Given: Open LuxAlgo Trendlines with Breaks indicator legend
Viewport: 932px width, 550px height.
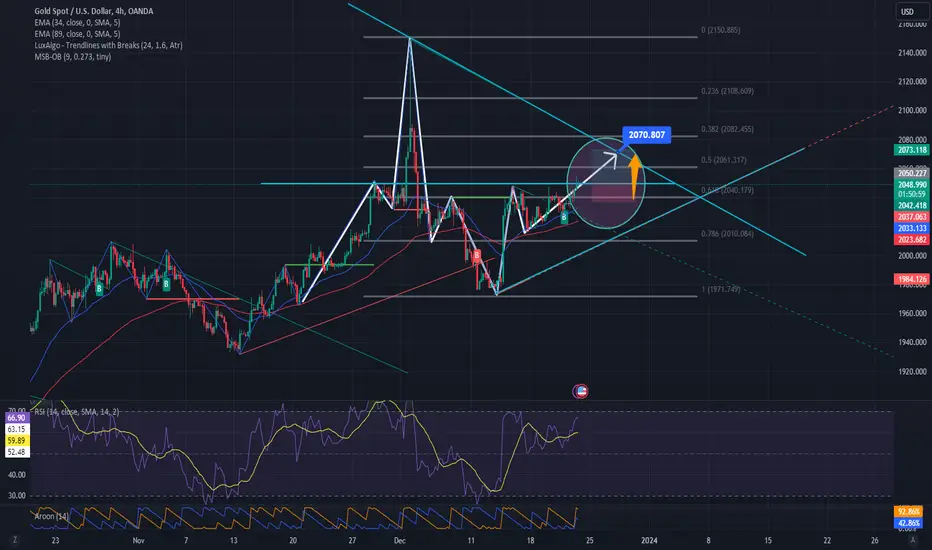Looking at the screenshot, I should tap(108, 45).
